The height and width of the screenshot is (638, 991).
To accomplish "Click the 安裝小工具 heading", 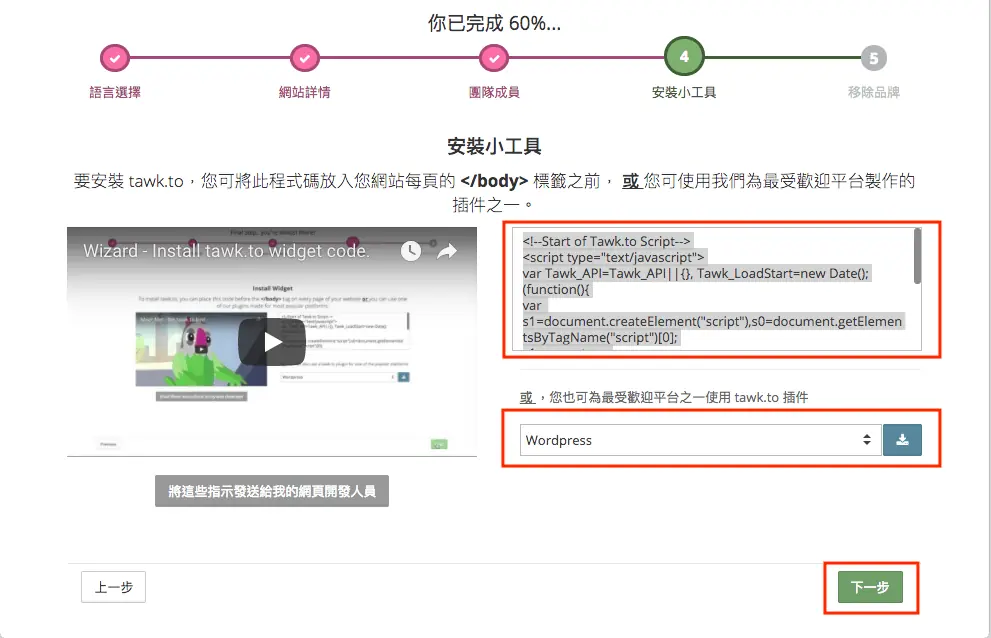I will [494, 147].
